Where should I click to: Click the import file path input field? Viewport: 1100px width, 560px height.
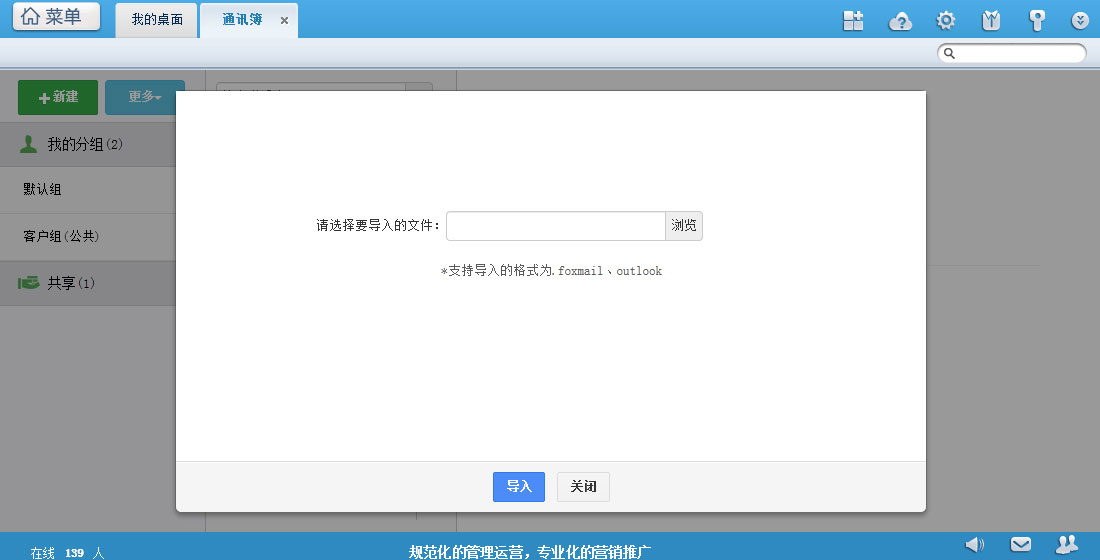coord(555,226)
